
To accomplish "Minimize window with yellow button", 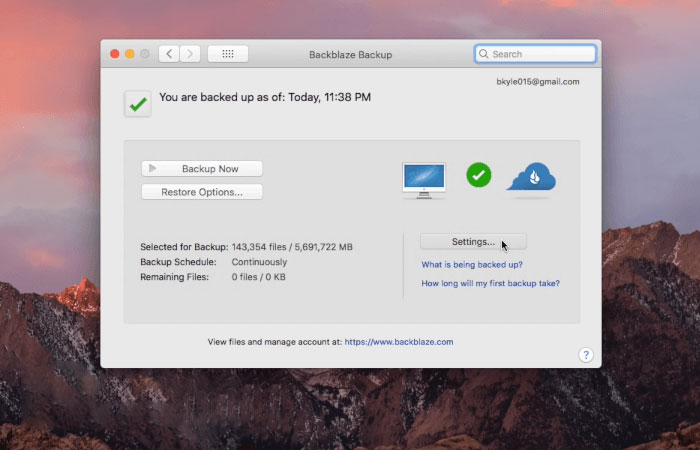I will (130, 54).
